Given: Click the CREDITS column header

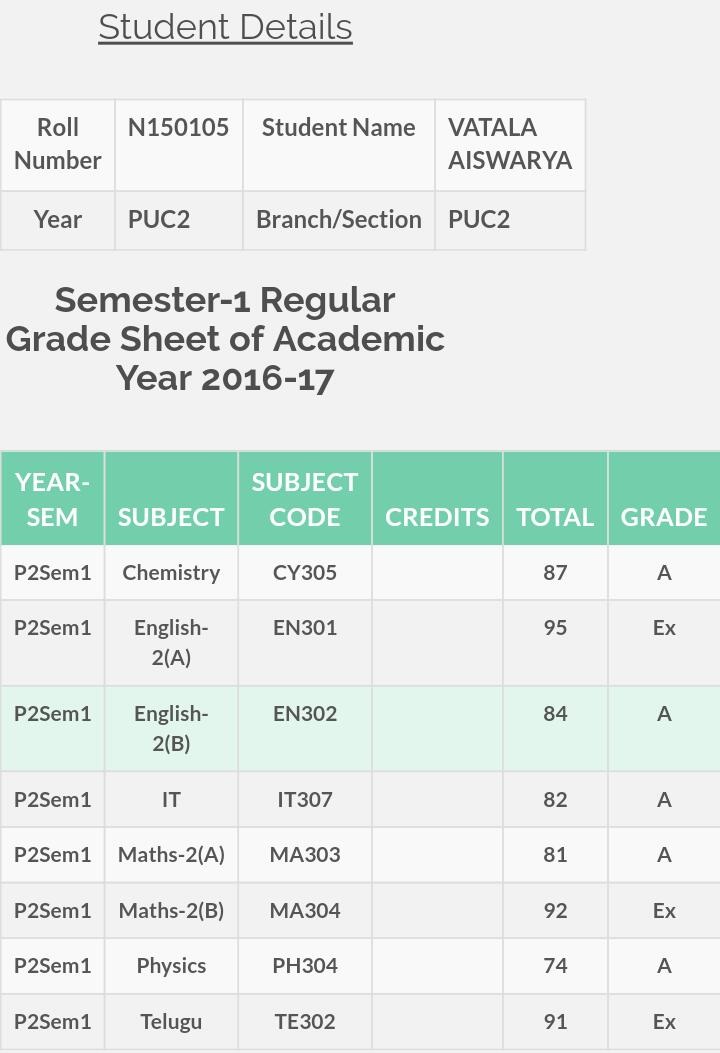Looking at the screenshot, I should click(x=437, y=499).
